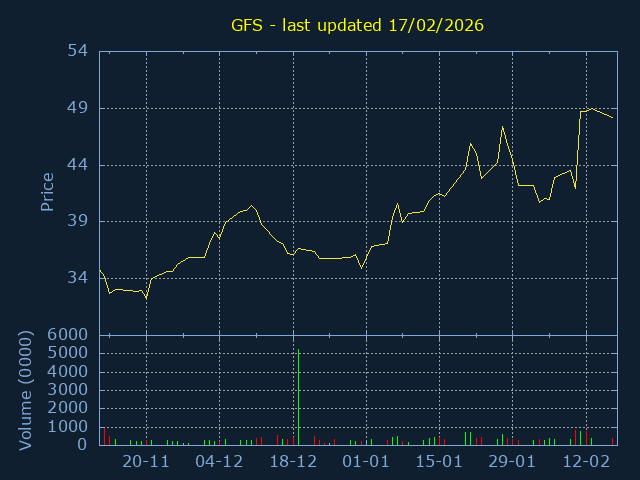This screenshot has width=640, height=480.
Task: Click the price axis label 49
Action: click(x=78, y=109)
